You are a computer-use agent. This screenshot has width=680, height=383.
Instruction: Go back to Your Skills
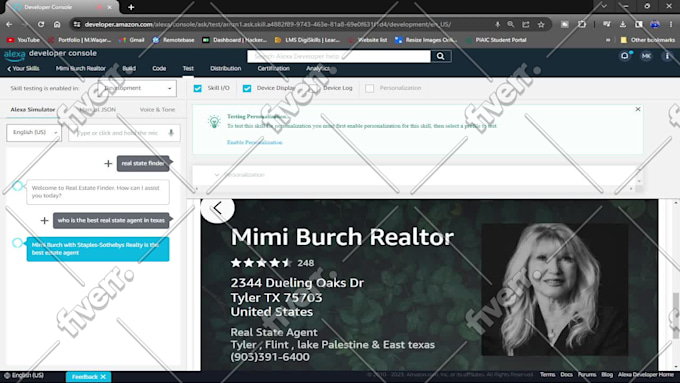click(23, 69)
